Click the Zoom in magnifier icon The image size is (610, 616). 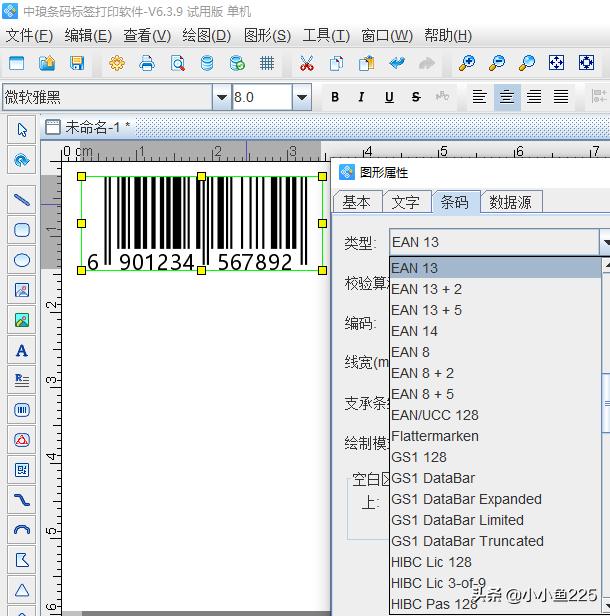coord(467,63)
